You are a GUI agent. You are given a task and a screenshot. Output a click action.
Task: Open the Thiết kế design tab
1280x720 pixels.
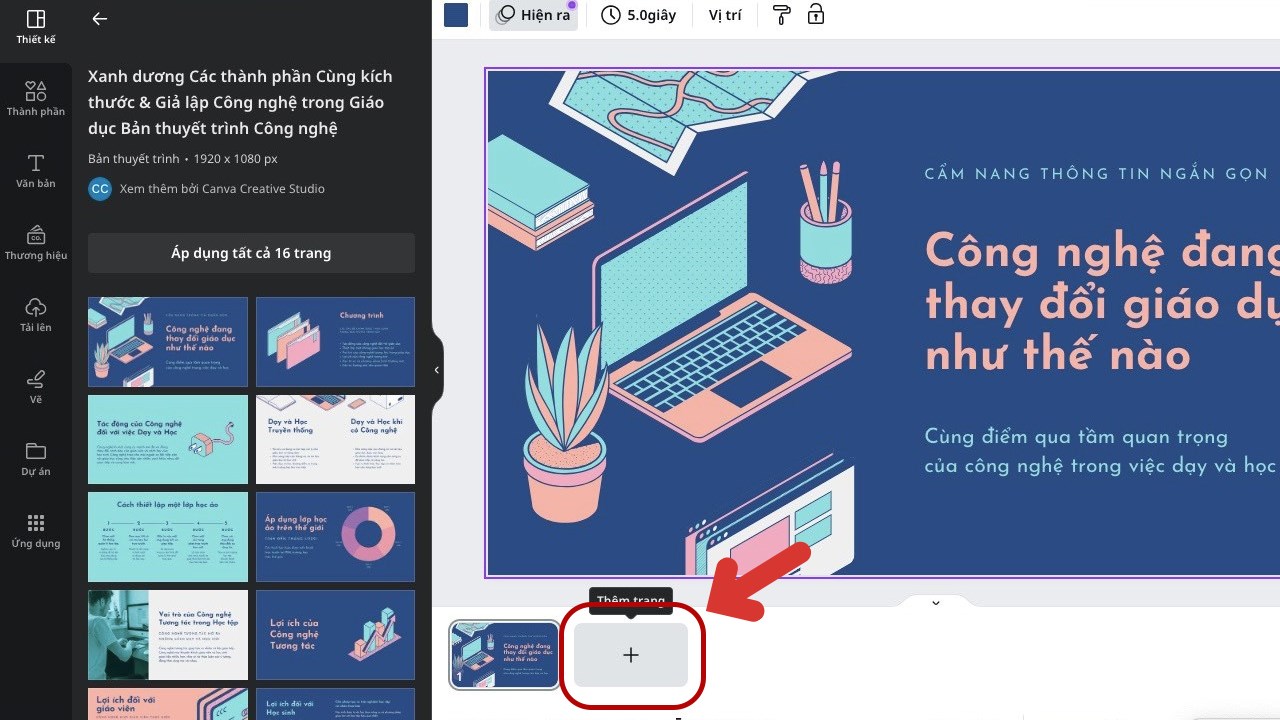click(36, 27)
